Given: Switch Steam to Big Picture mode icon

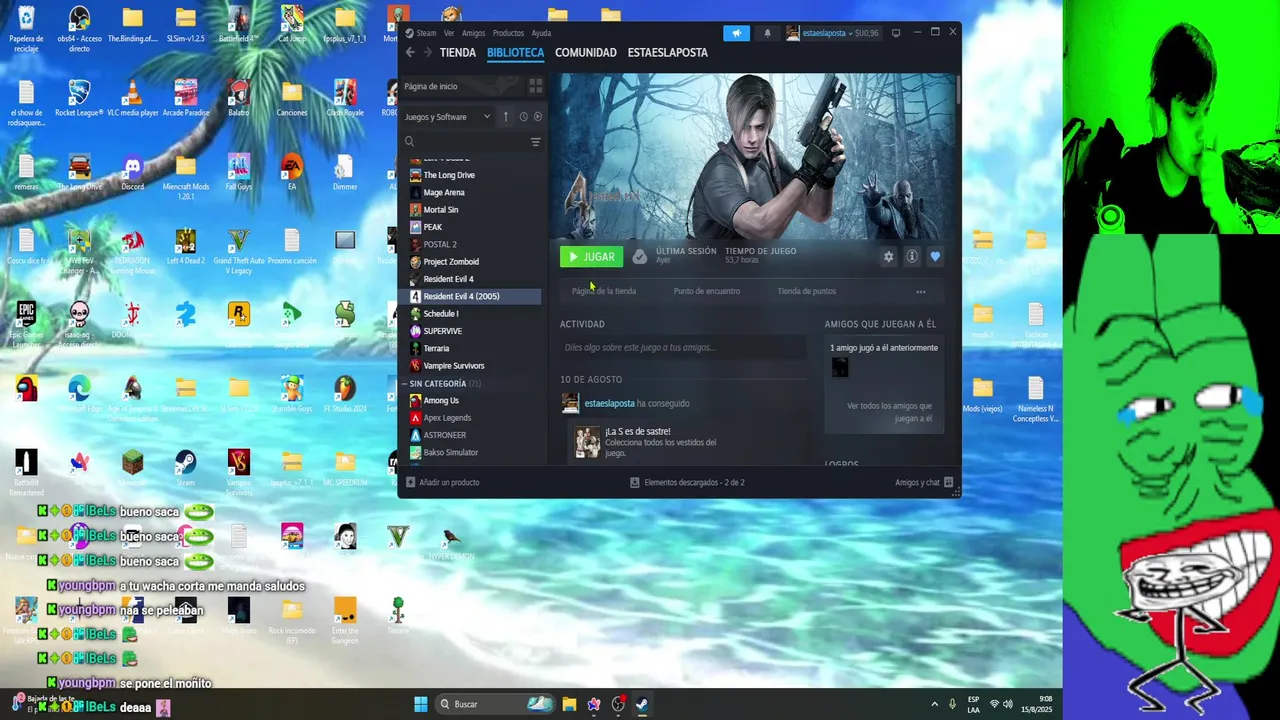Looking at the screenshot, I should pos(895,33).
